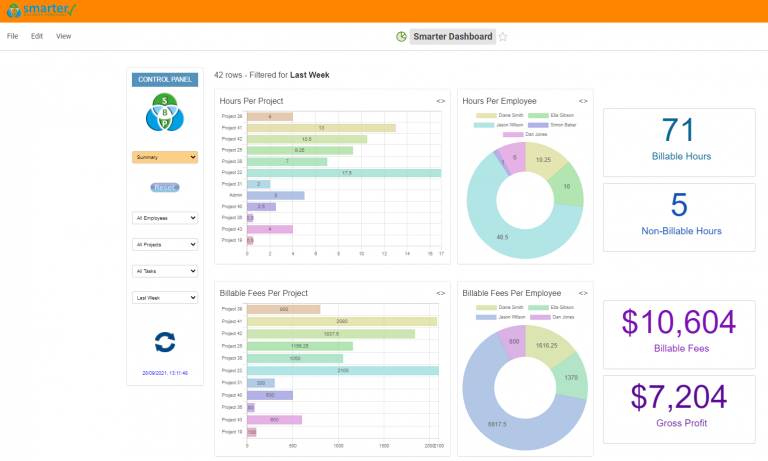Open the File menu
Screen dimensions: 768x461
[x=13, y=36]
